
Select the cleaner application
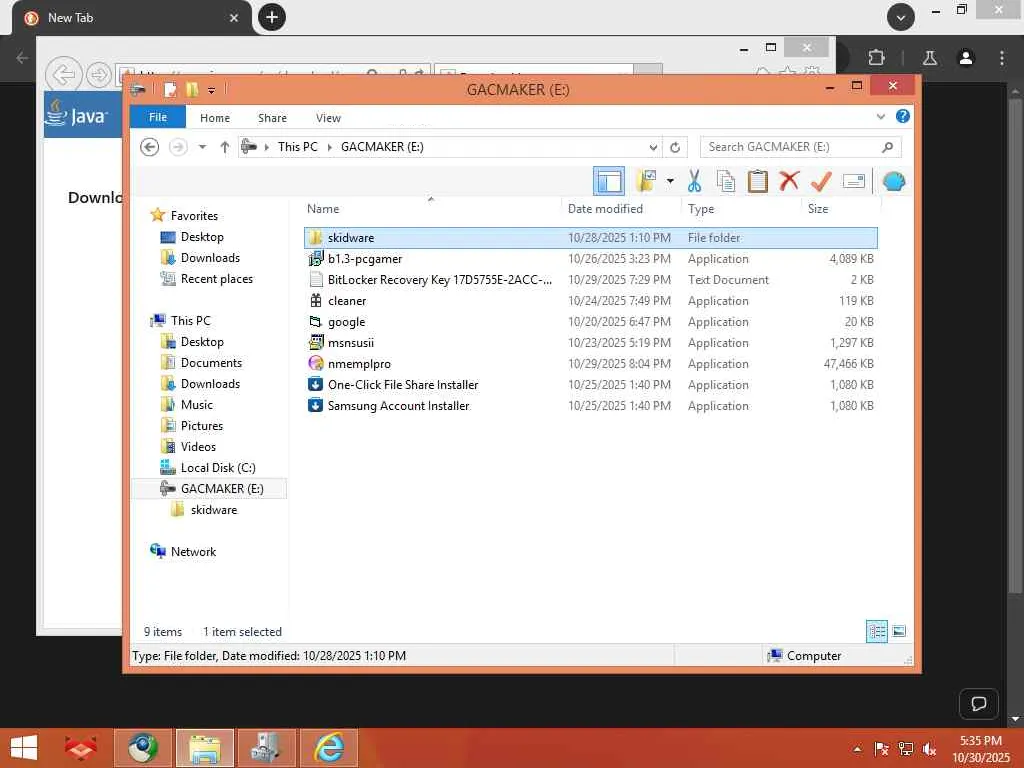590,300
